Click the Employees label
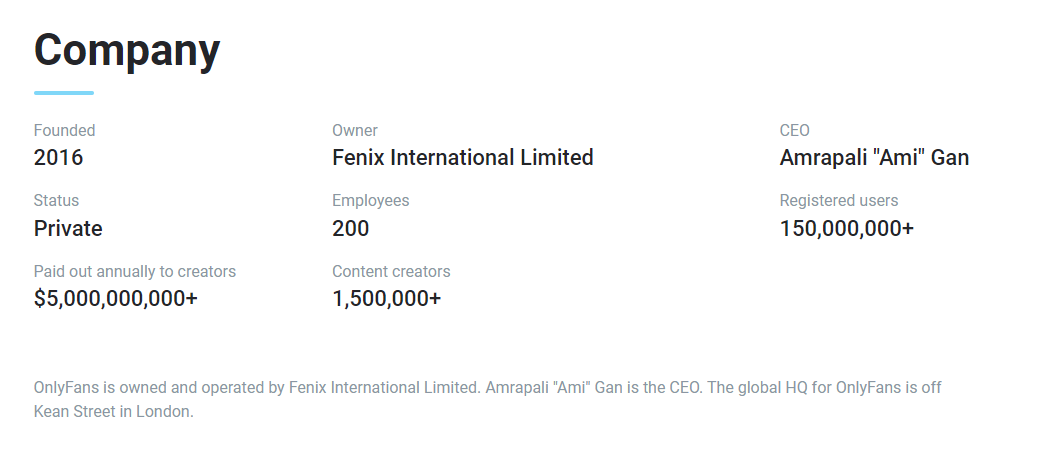This screenshot has width=1038, height=450. point(370,200)
